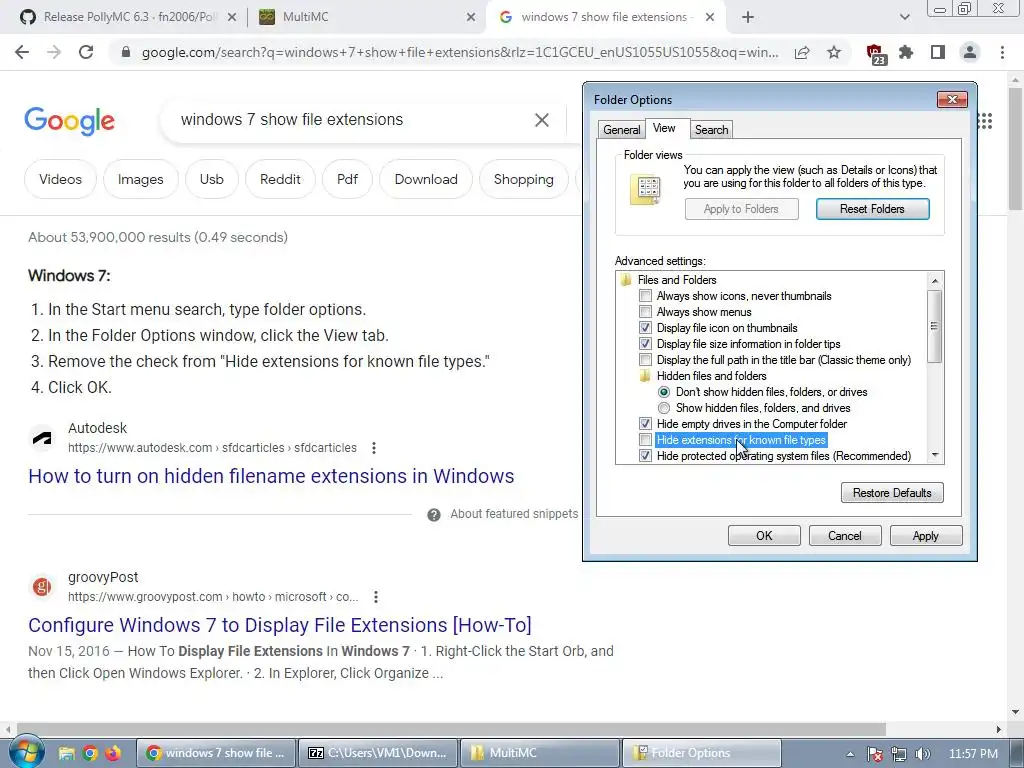Bookmark this page with the star icon
The width and height of the screenshot is (1024, 768).
[834, 52]
